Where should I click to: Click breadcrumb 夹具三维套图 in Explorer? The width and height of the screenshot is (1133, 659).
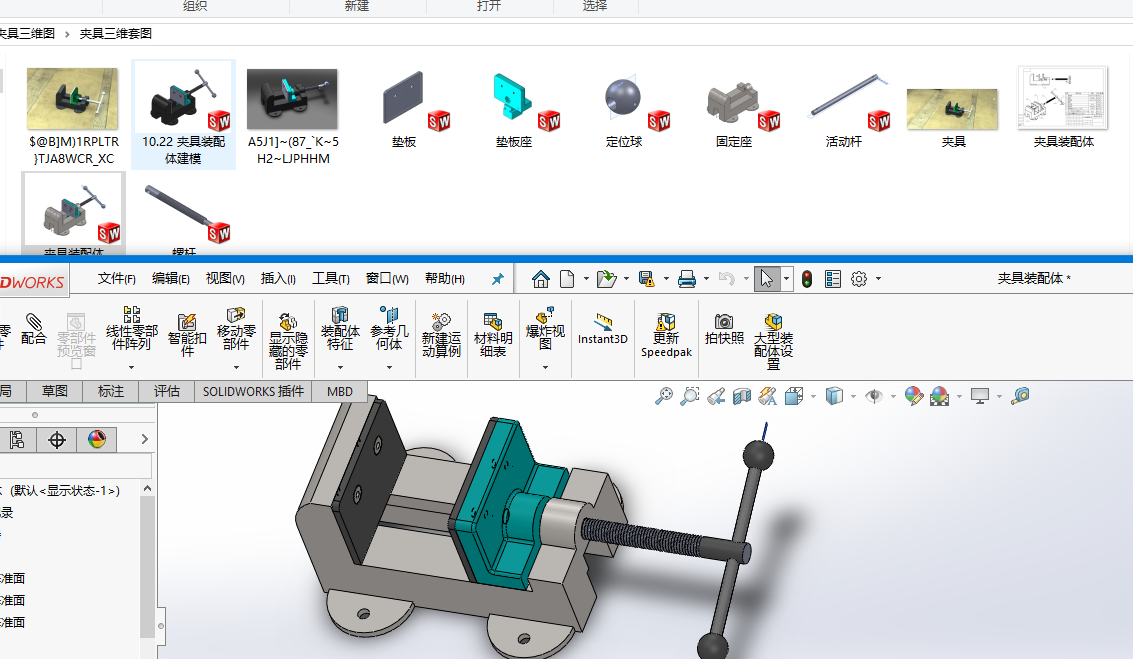click(x=116, y=33)
